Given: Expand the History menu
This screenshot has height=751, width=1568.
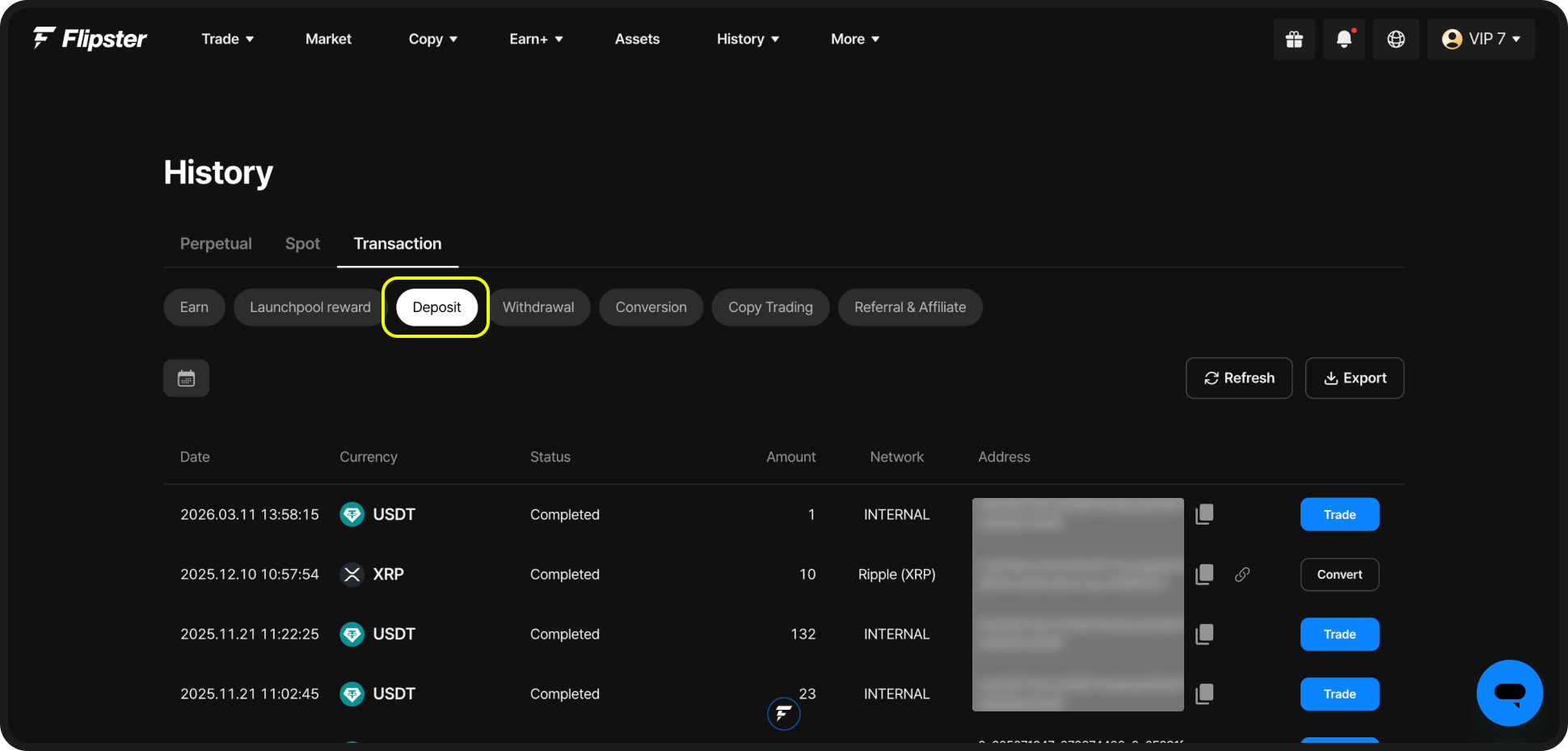Looking at the screenshot, I should (748, 39).
